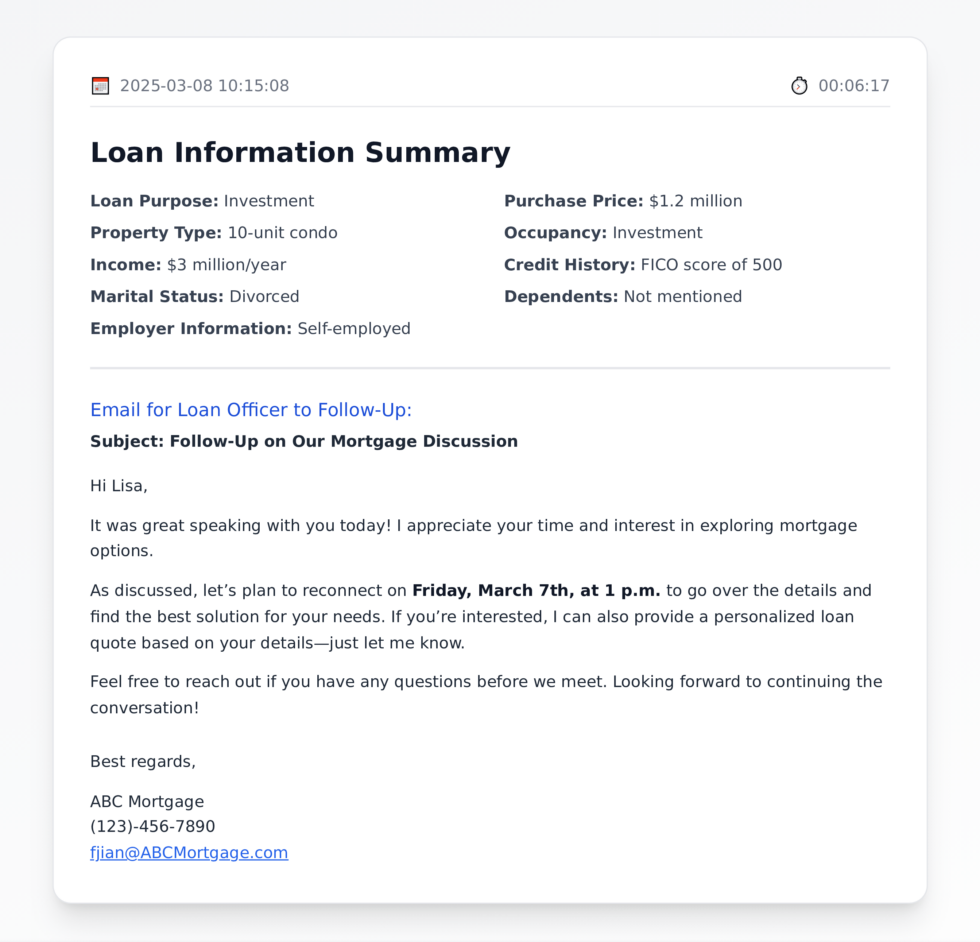Click the calendar icon beside the date

100,86
